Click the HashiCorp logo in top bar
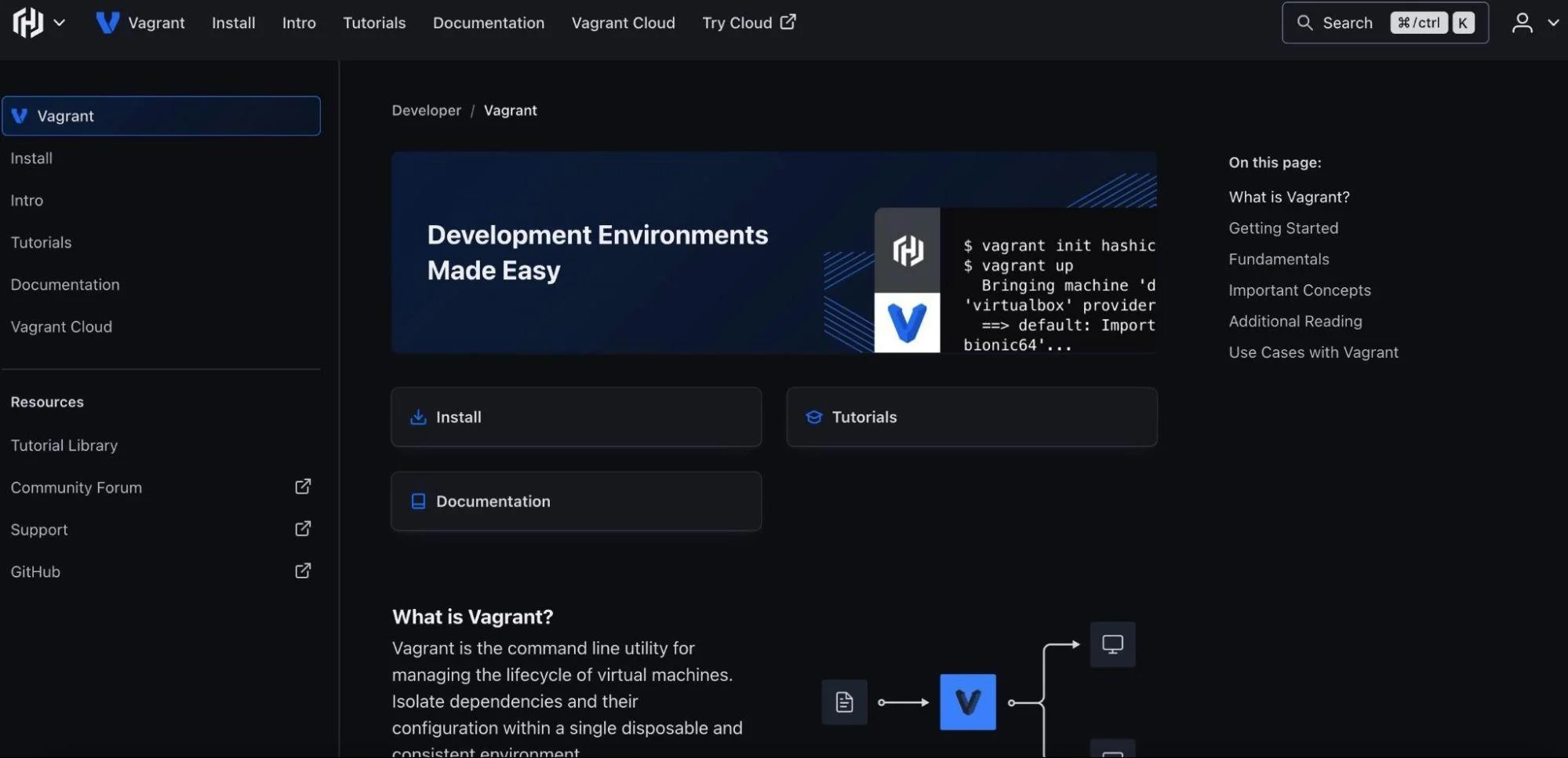This screenshot has height=758, width=1568. click(x=28, y=23)
